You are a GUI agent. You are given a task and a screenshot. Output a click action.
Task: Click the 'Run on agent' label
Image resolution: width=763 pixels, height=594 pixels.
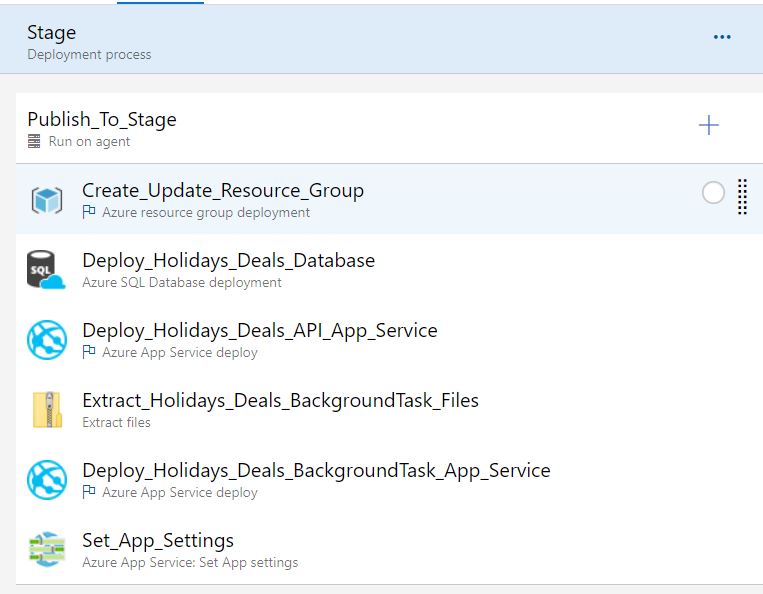coord(90,142)
